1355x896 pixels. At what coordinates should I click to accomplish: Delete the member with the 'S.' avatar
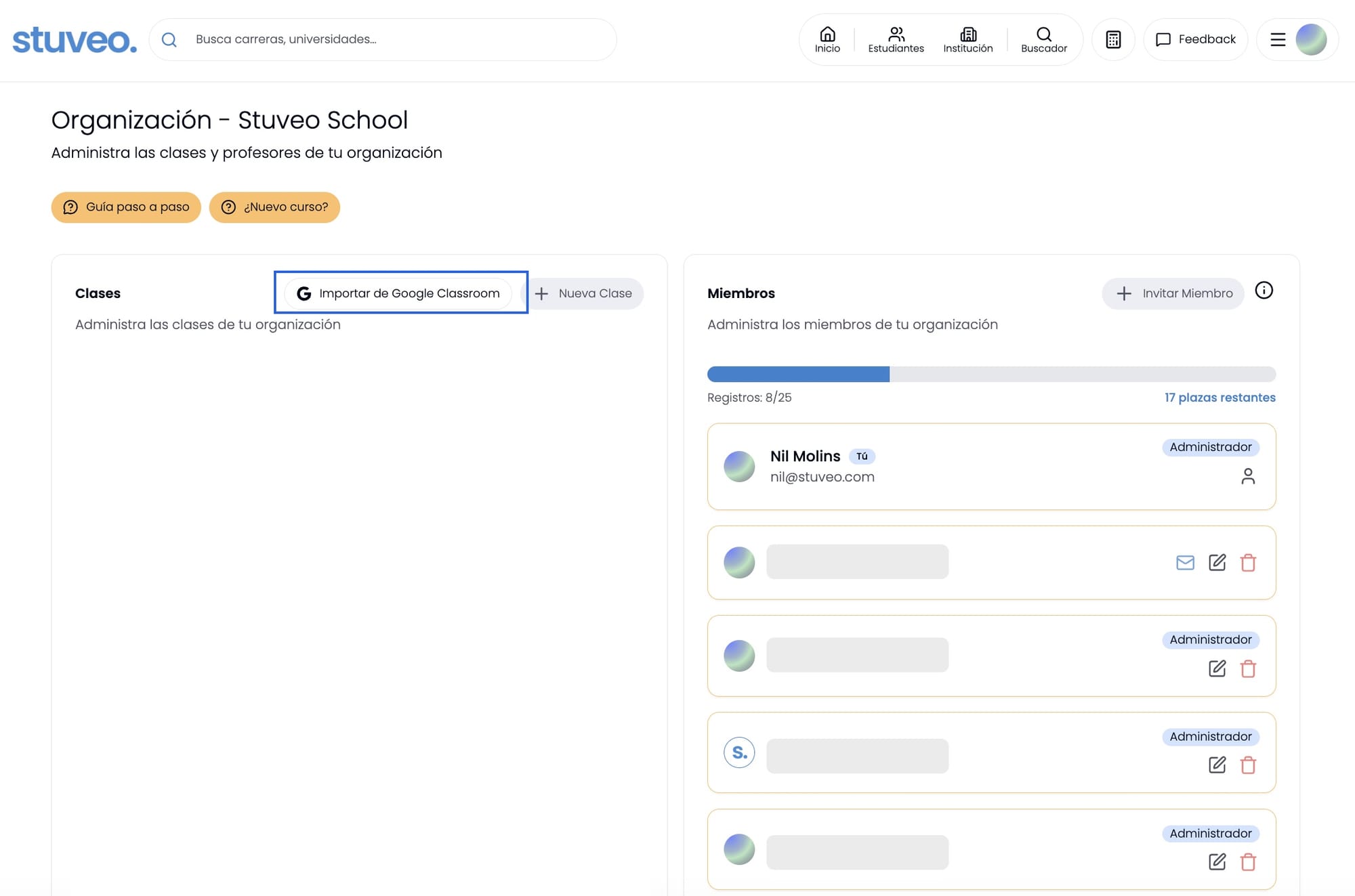click(x=1248, y=765)
